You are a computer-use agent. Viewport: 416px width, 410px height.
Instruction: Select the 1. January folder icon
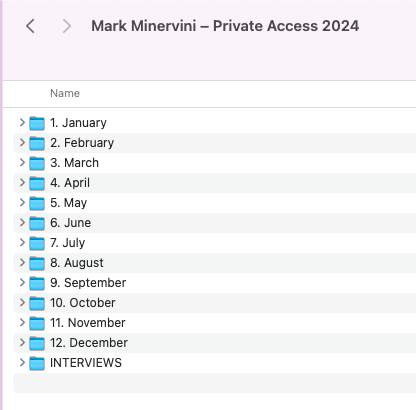pos(37,123)
